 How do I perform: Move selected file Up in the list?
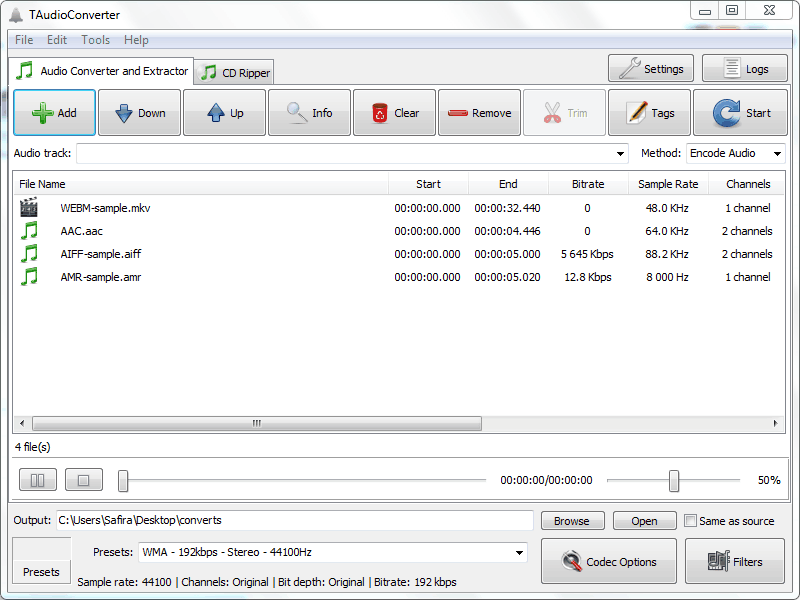click(x=224, y=113)
